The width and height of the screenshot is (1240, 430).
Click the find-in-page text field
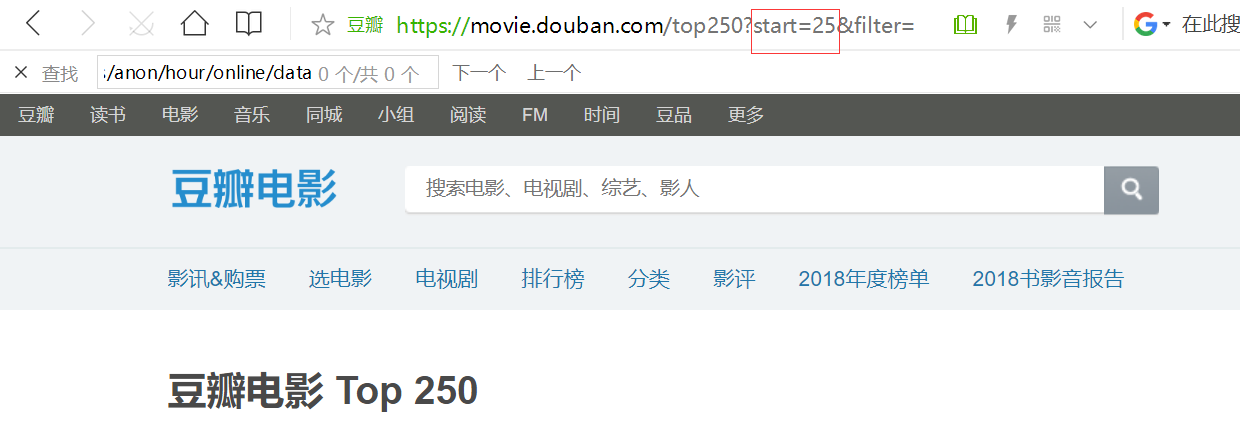(268, 72)
